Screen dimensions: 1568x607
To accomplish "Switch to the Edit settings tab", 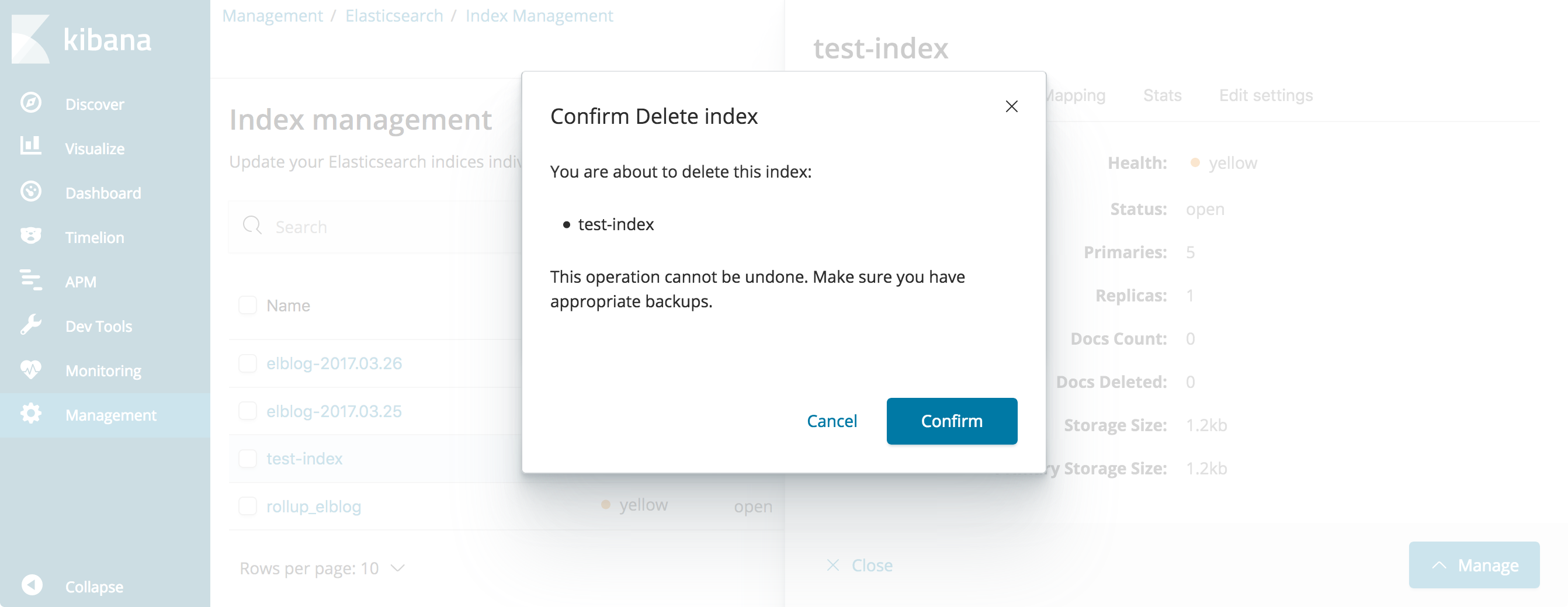I will (1265, 95).
